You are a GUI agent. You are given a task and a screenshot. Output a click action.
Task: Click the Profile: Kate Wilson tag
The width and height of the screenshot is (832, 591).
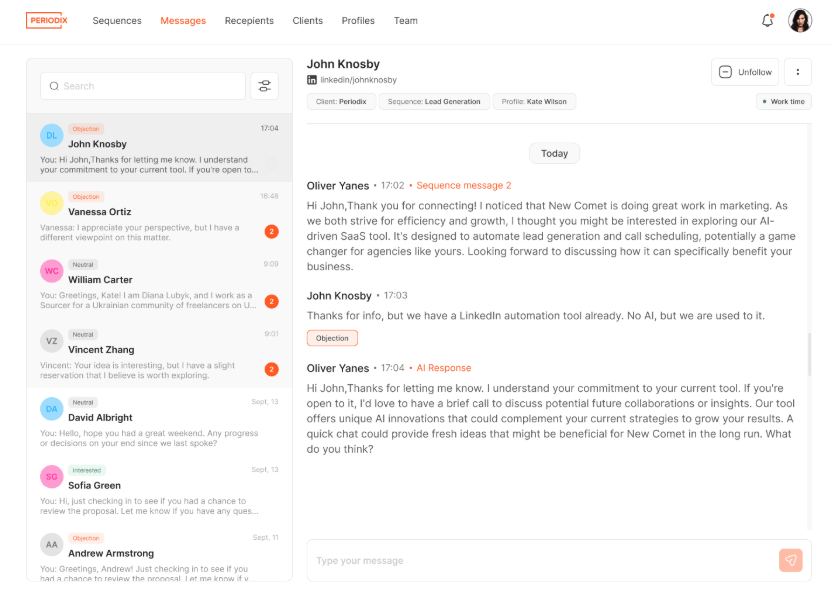point(534,101)
